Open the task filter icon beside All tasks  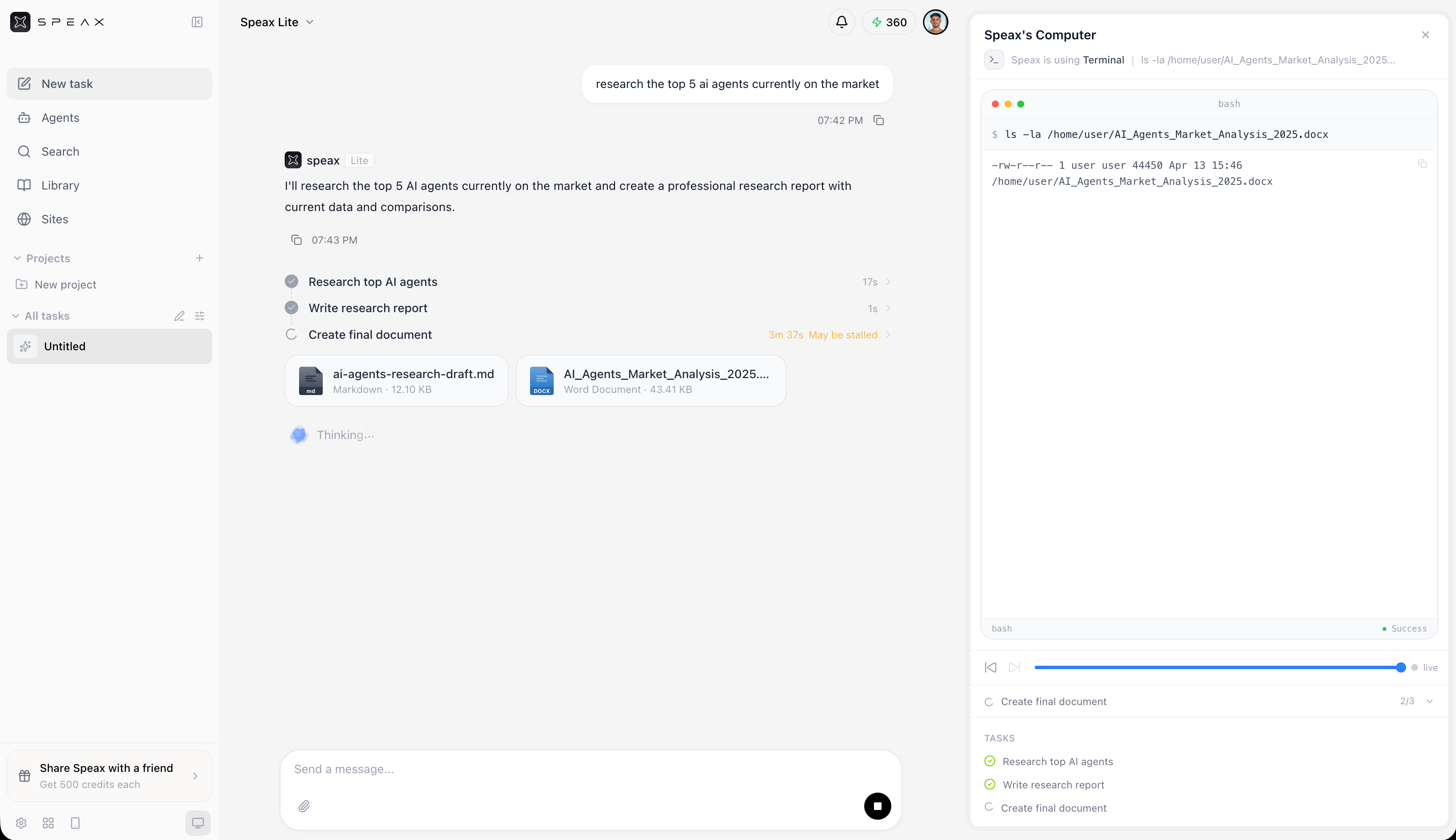click(x=200, y=316)
